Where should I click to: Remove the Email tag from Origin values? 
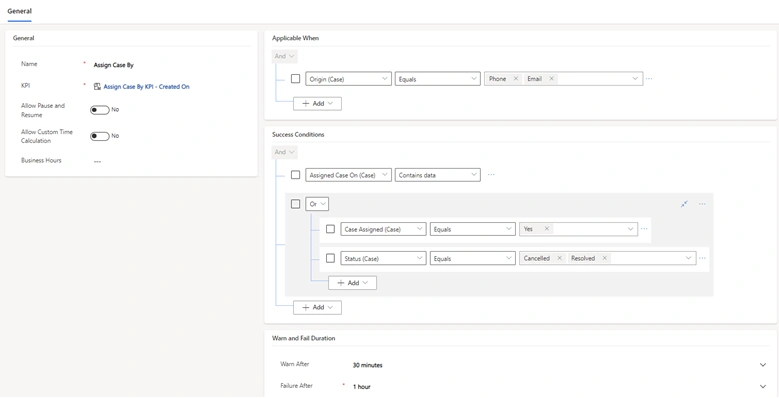click(x=551, y=79)
